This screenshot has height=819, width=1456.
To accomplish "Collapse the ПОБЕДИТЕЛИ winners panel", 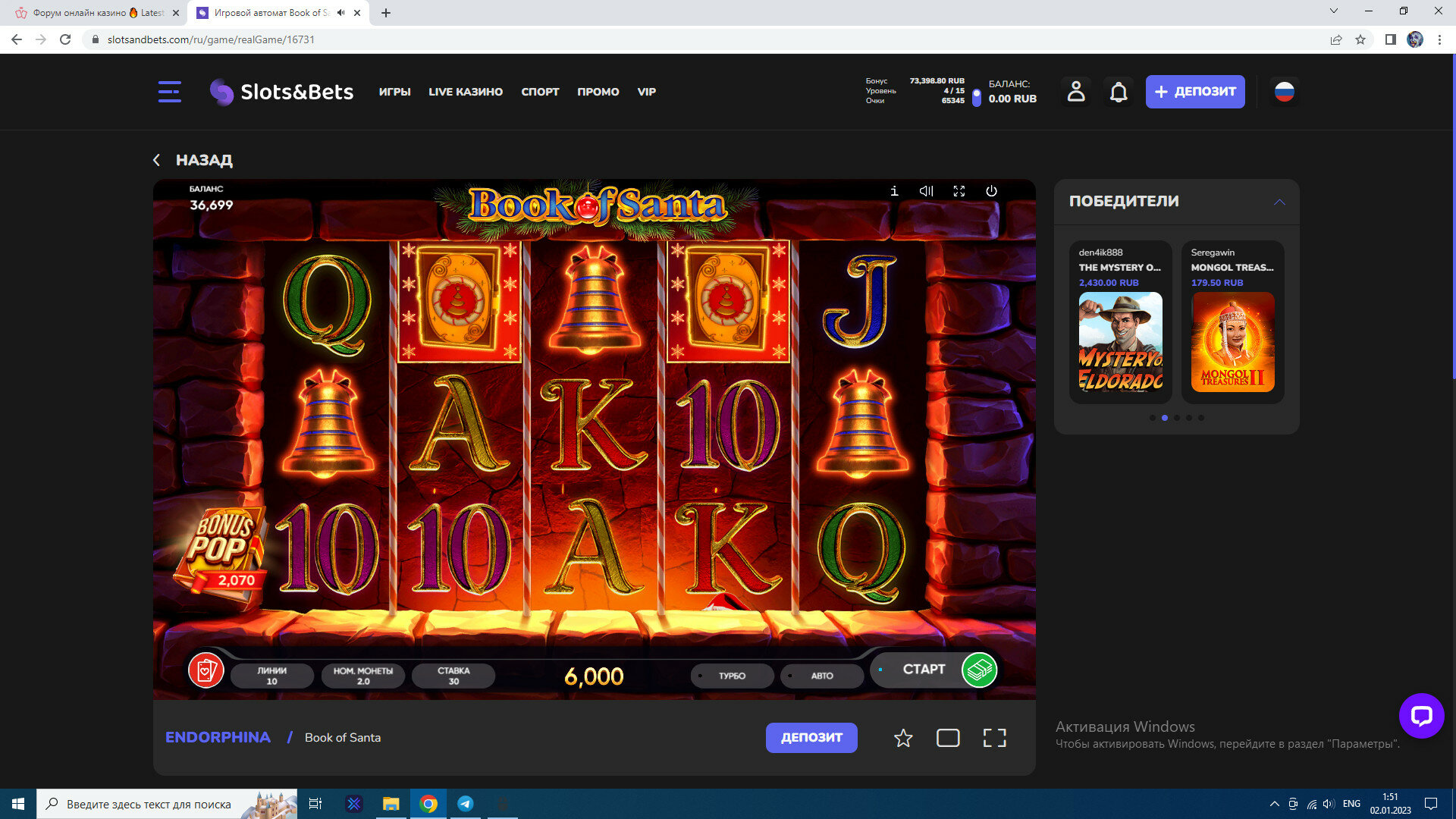I will pos(1279,202).
